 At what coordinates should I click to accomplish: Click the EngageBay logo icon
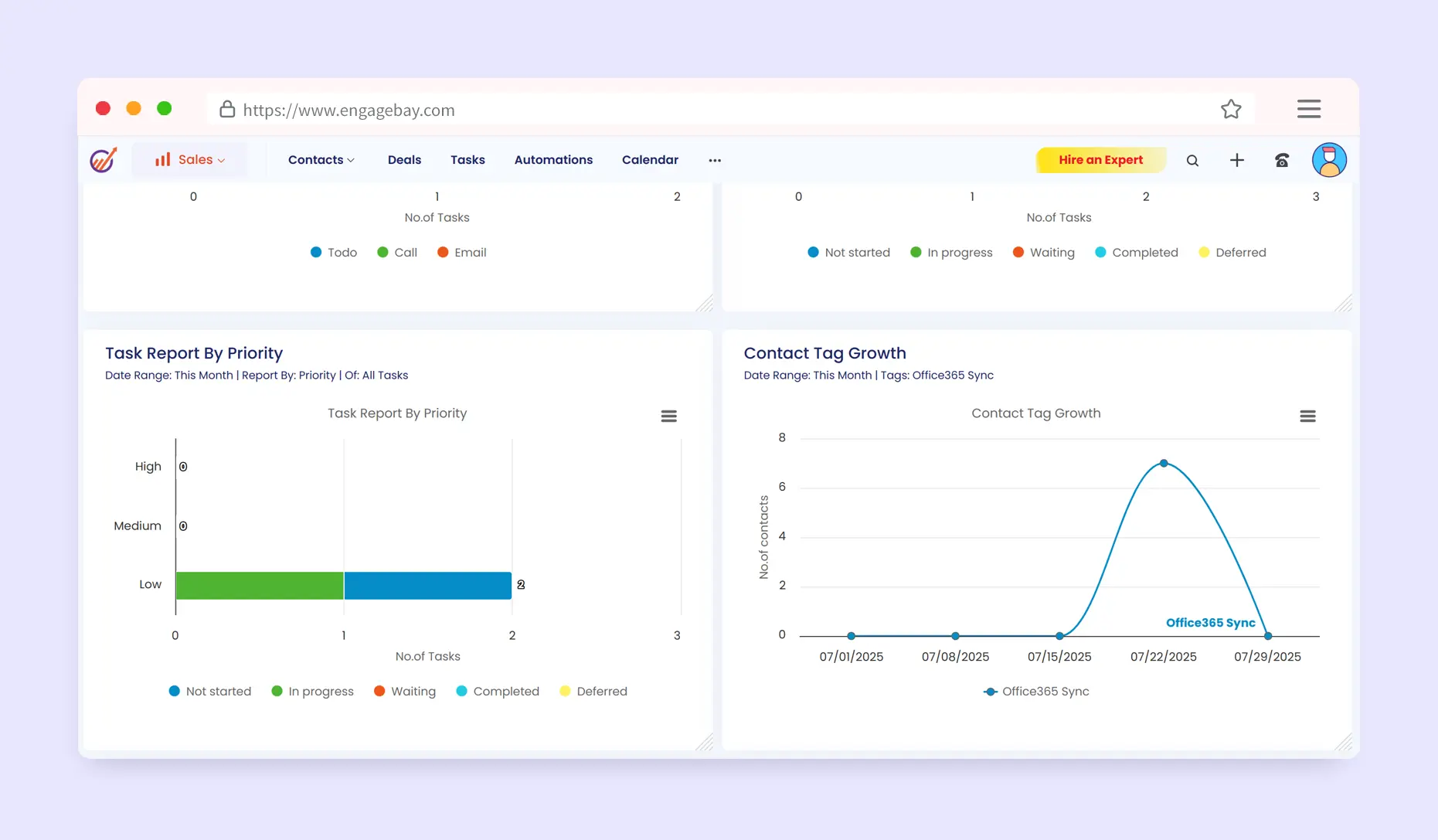click(x=103, y=160)
